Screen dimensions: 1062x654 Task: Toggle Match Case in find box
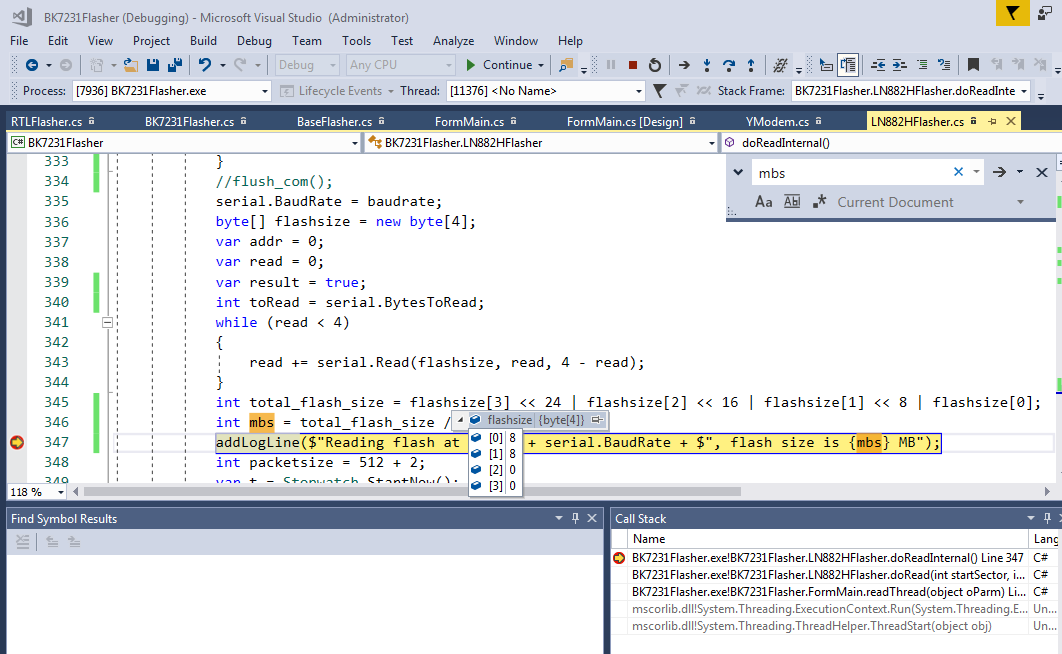(763, 202)
